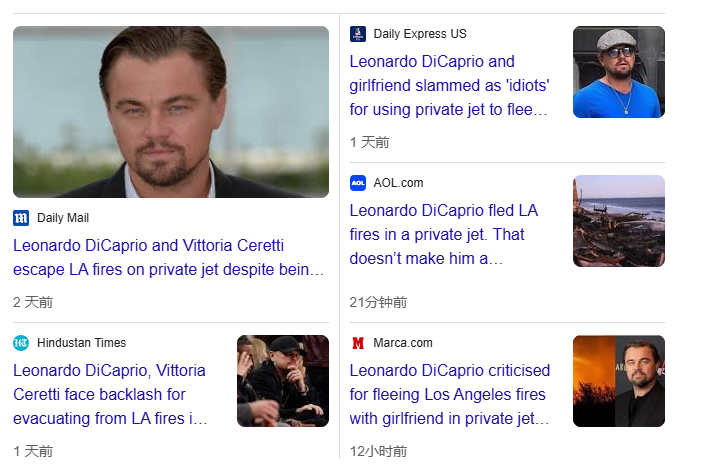Screen dimensions: 703x473
Task: Open the 'slammed as idiots' headline
Action: (450, 85)
